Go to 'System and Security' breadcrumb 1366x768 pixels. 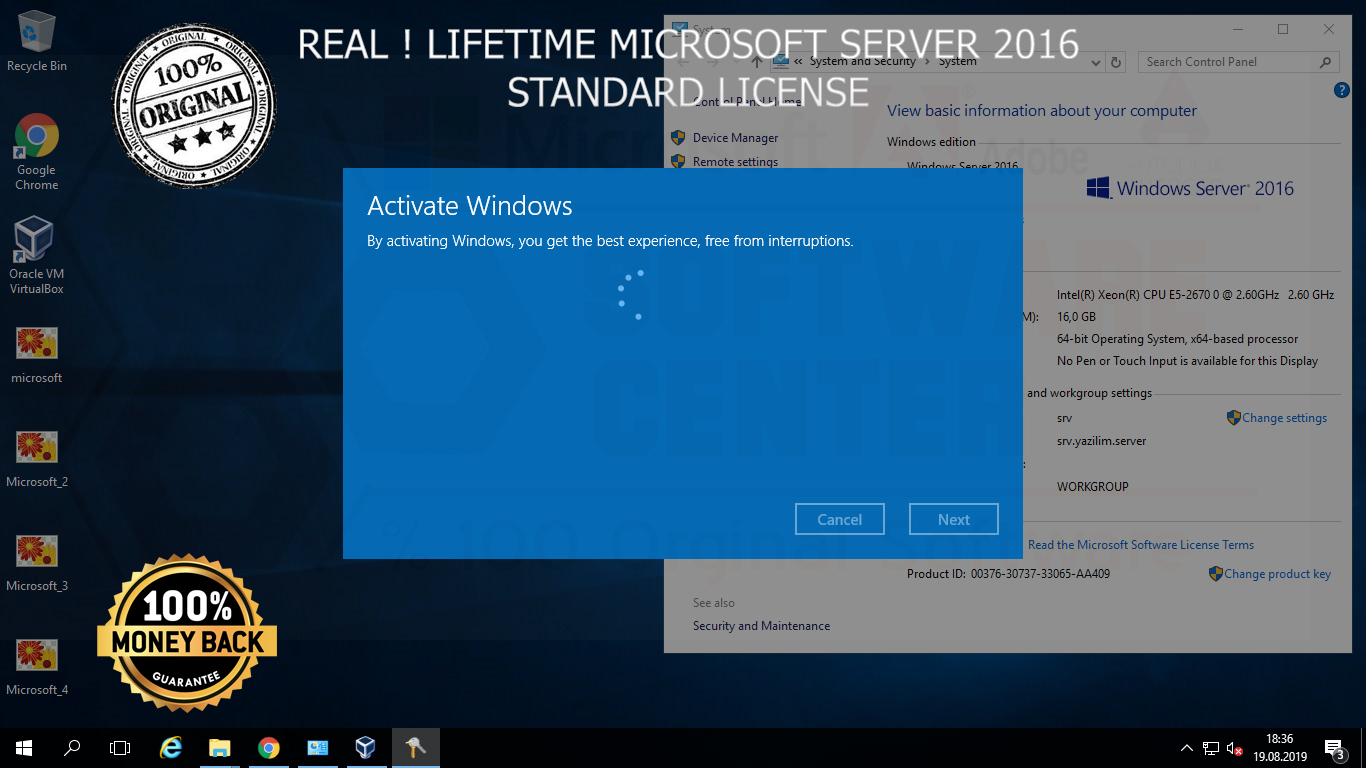pos(862,62)
